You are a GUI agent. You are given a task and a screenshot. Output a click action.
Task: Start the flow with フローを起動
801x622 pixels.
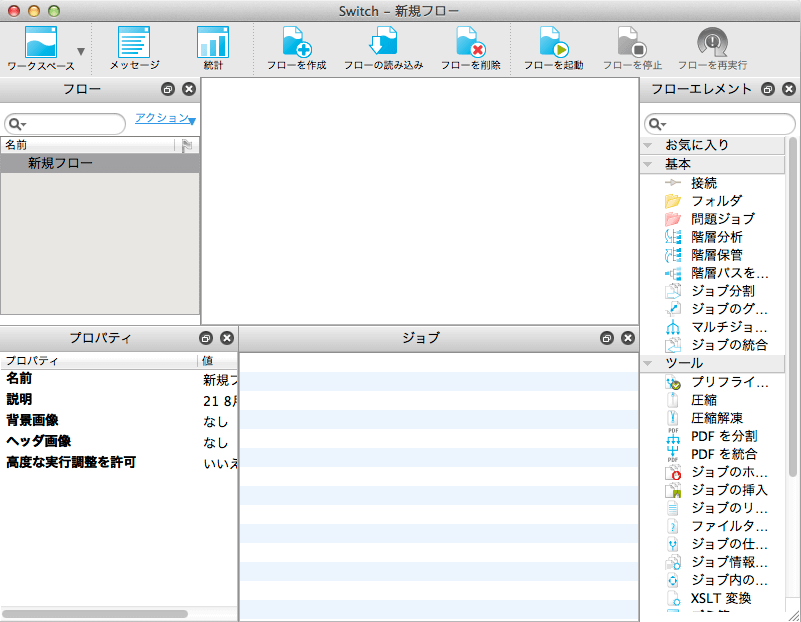coord(553,43)
